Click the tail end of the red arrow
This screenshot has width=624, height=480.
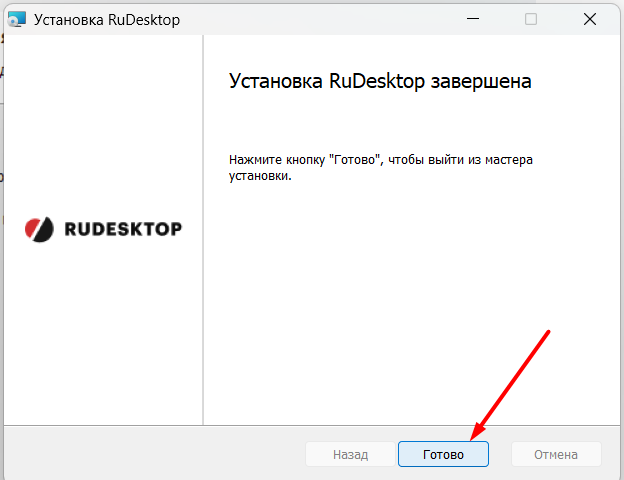point(549,329)
